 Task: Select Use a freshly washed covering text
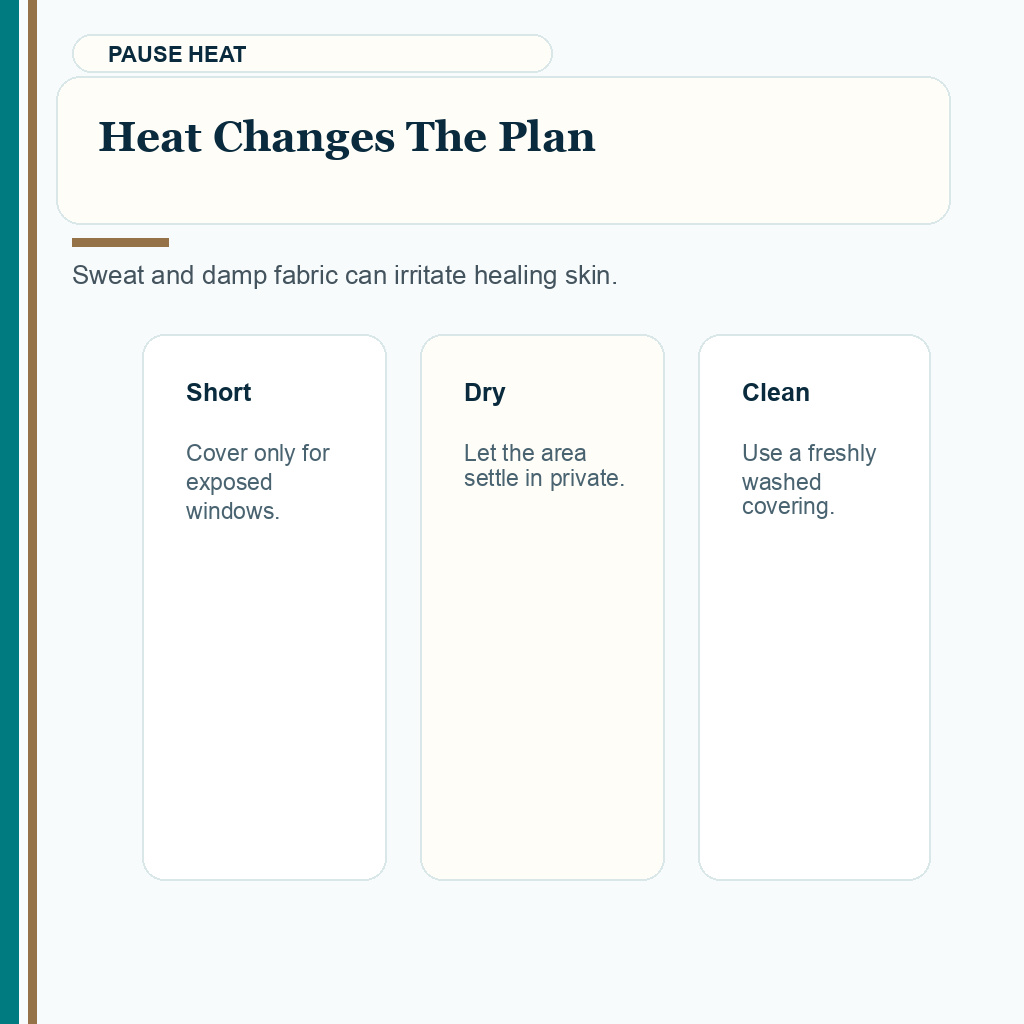coord(809,479)
